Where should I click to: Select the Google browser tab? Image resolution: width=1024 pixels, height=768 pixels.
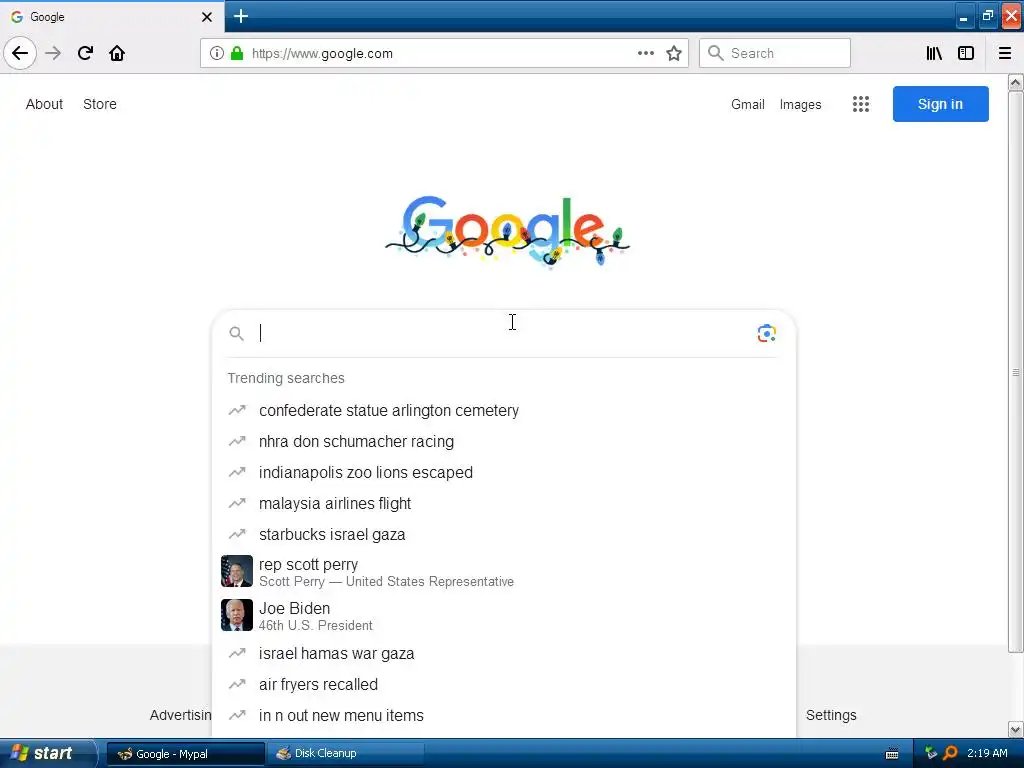coord(111,16)
